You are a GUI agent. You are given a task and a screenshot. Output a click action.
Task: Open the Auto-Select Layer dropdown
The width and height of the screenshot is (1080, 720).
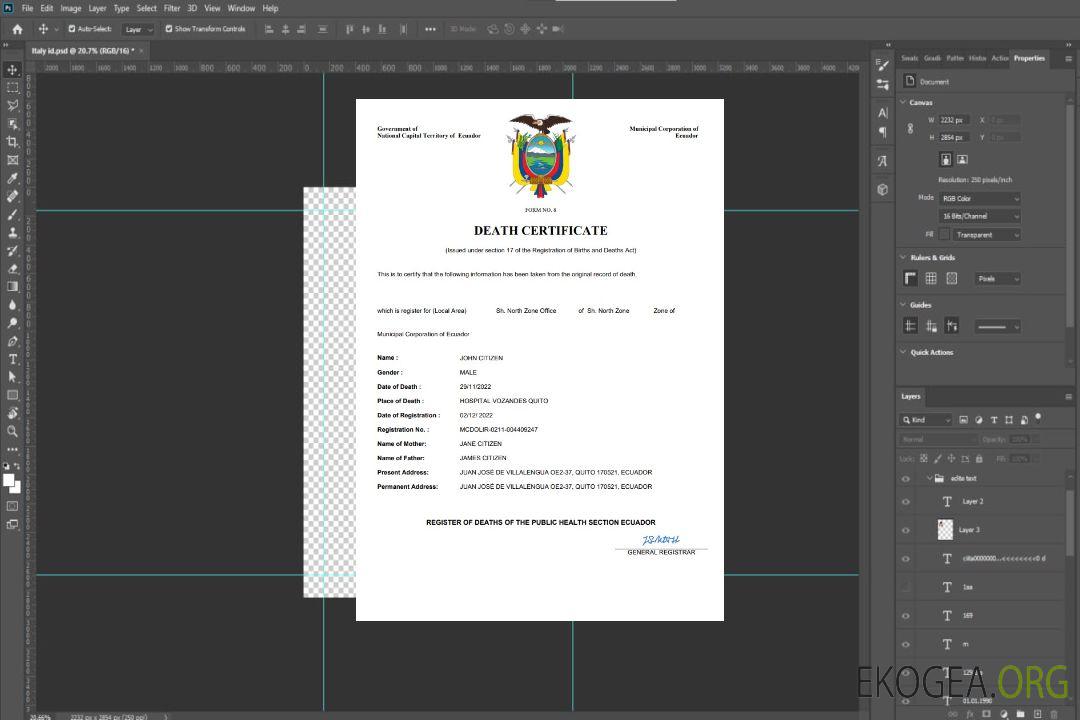(138, 30)
